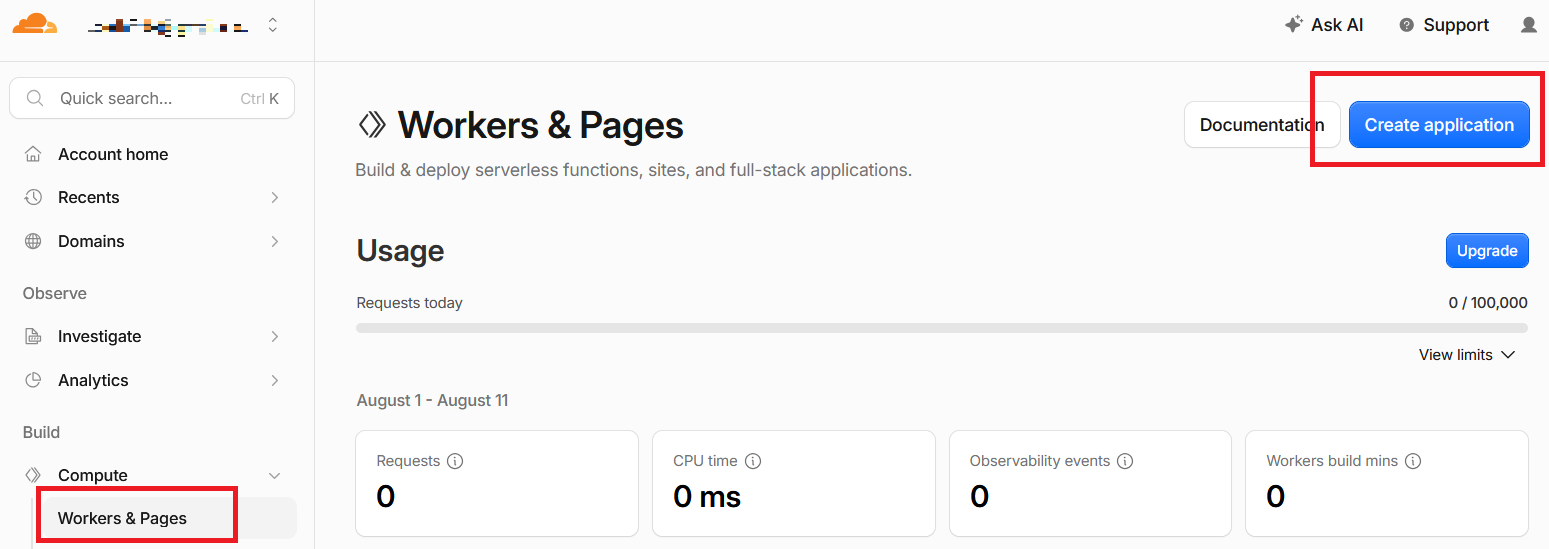The width and height of the screenshot is (1549, 549).
Task: Click the Support question mark icon
Action: tap(1407, 25)
